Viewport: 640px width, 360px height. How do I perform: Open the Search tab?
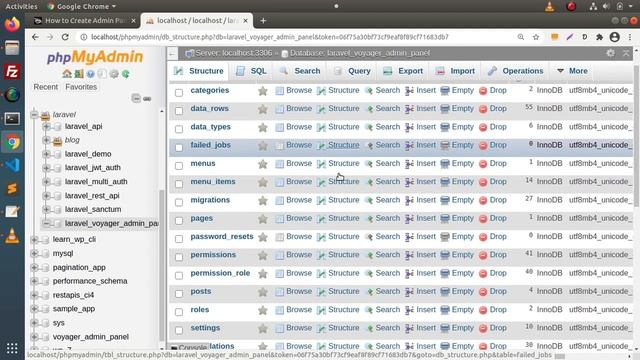(300, 71)
